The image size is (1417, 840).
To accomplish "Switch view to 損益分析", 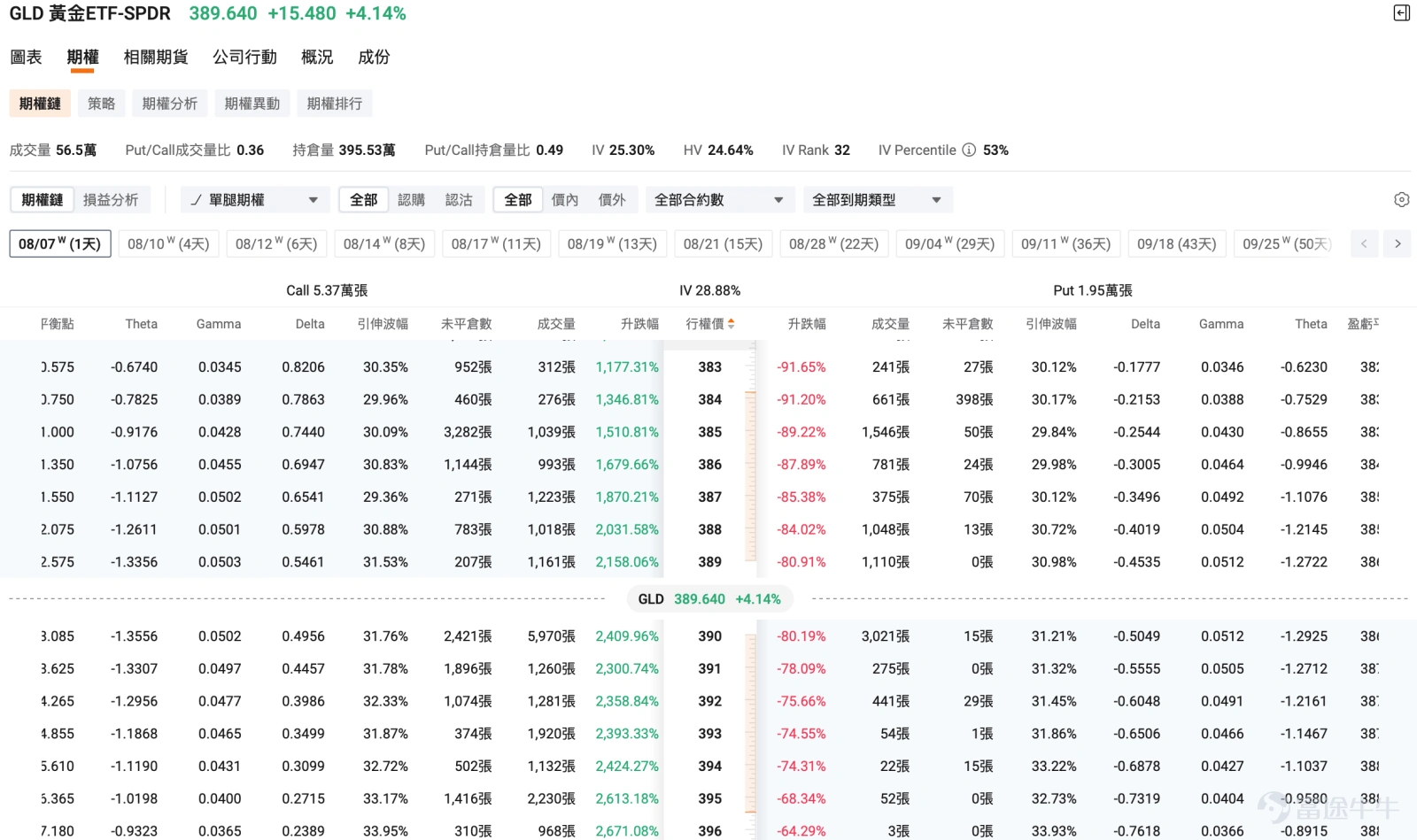I will pos(111,200).
